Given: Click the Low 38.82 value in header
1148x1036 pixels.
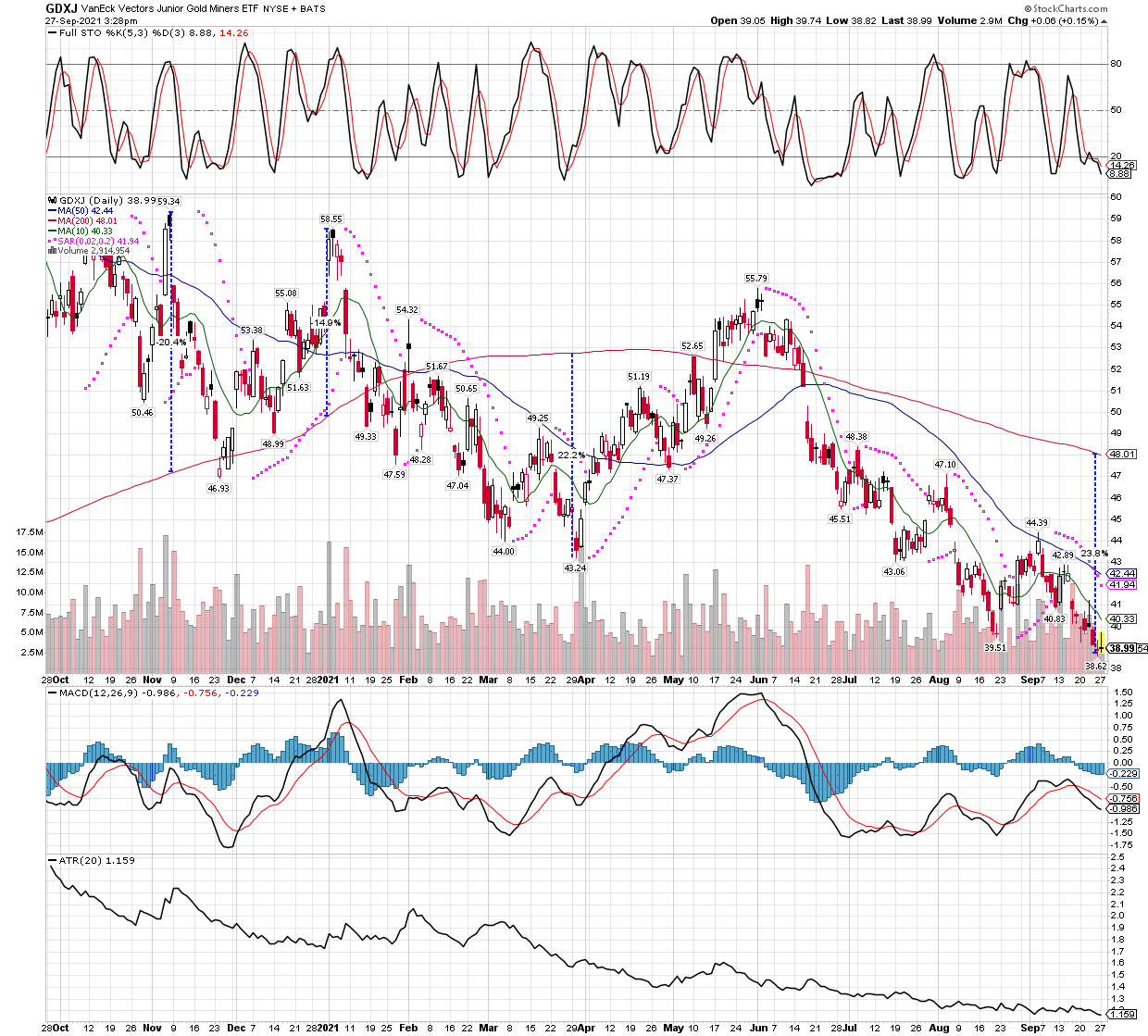Looking at the screenshot, I should (851, 20).
